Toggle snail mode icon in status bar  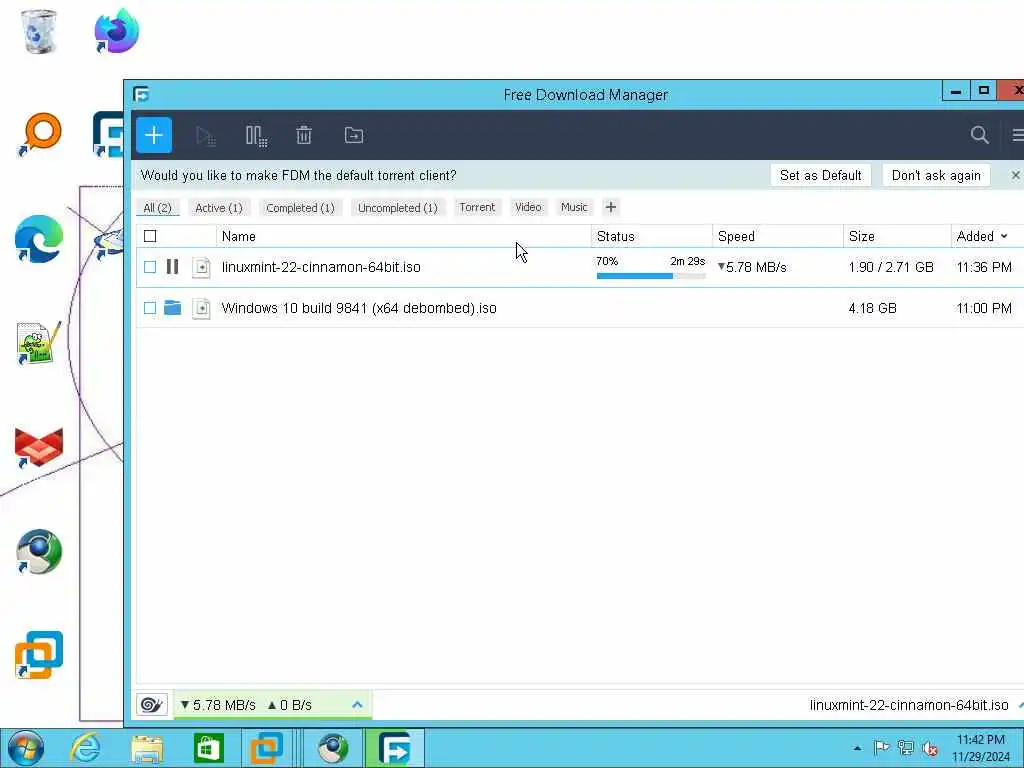tap(152, 705)
